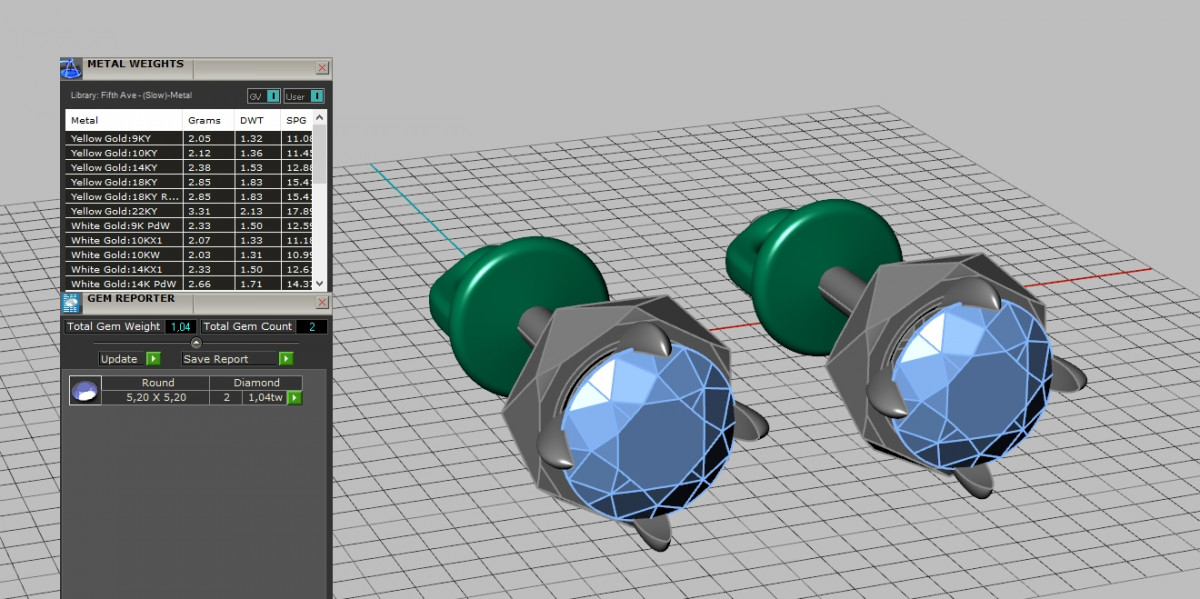Select the White Gold:9K PdW row

tap(189, 226)
